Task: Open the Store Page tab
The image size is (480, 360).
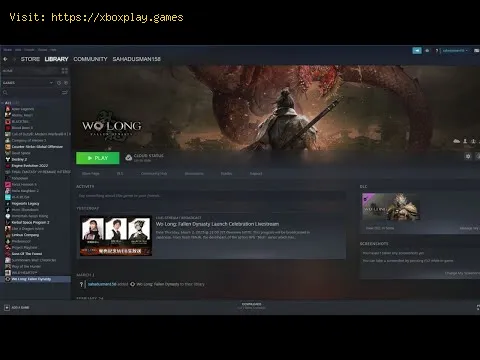Action: click(x=90, y=174)
